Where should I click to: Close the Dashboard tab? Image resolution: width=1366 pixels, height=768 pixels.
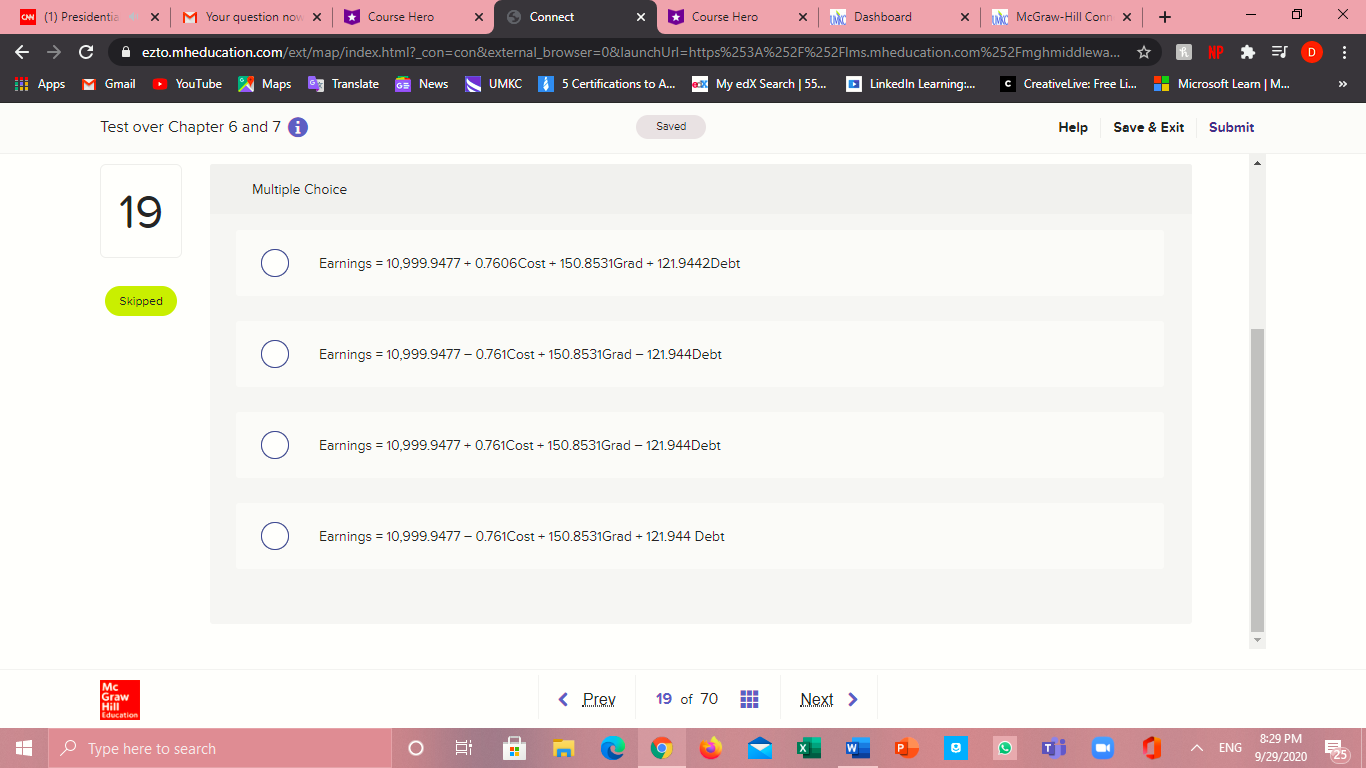click(964, 17)
